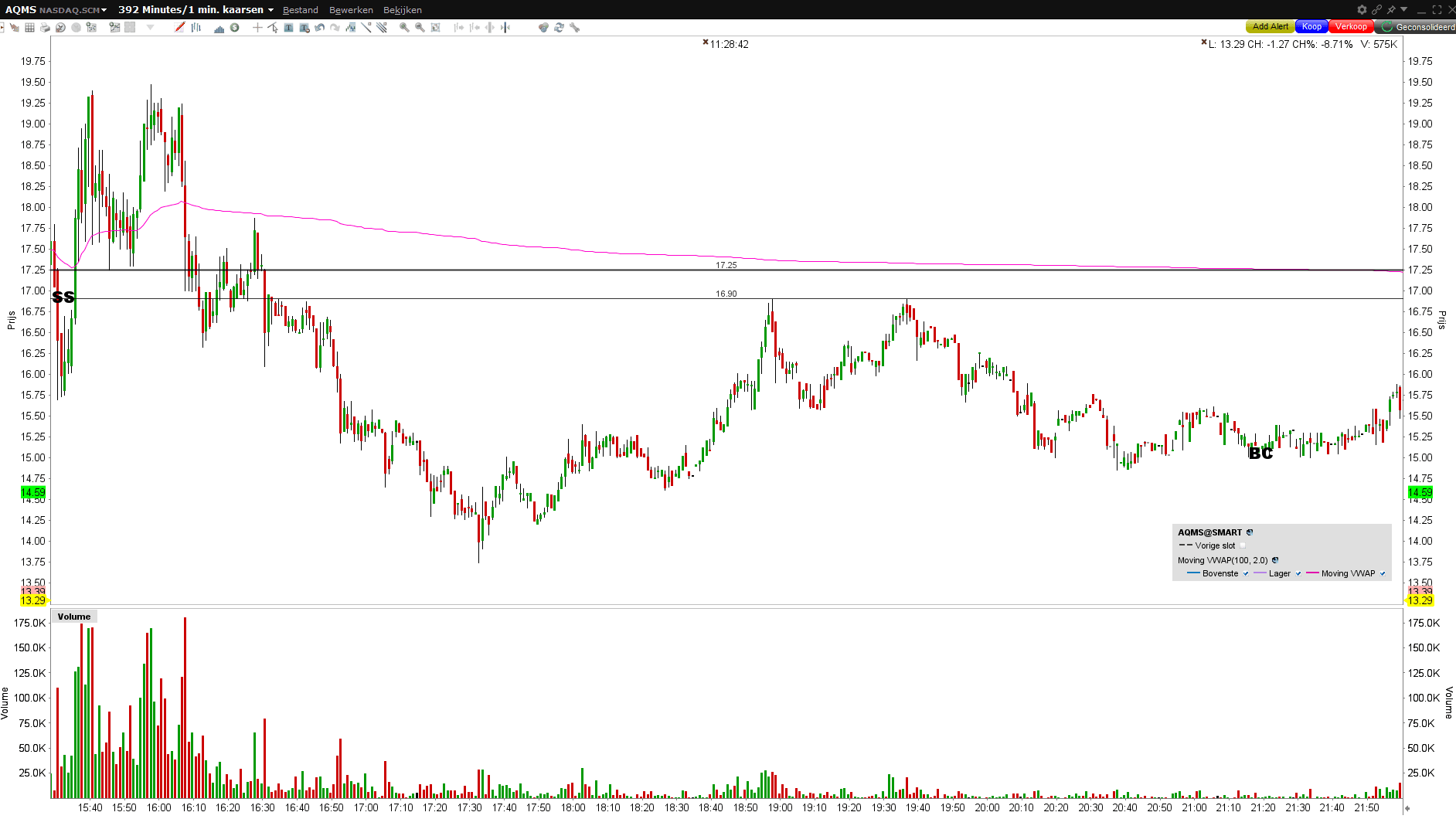Screen dimensions: 1456x819
Task: Click the undo arrow icon
Action: [x=320, y=28]
